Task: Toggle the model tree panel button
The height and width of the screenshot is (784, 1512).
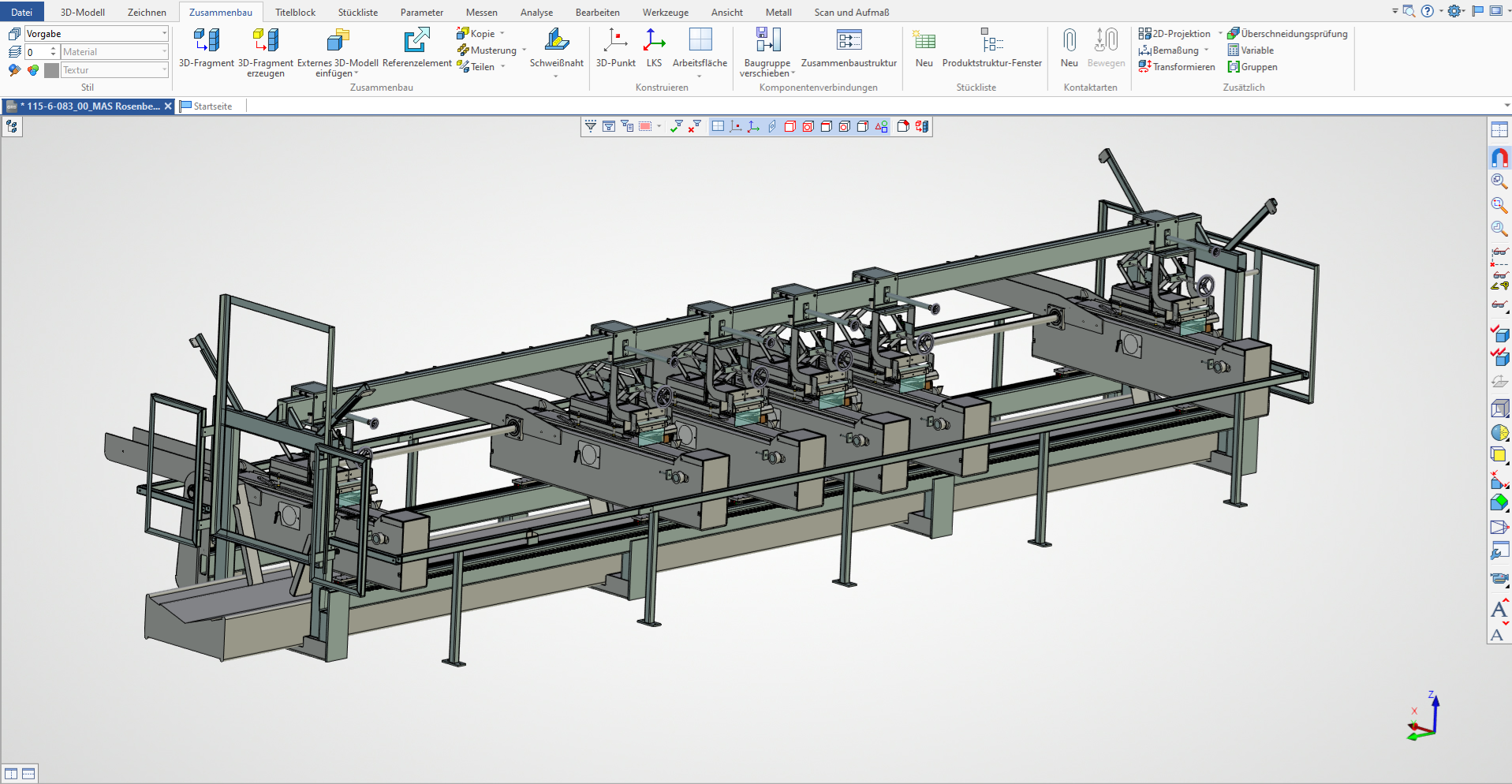Action: pos(12,126)
